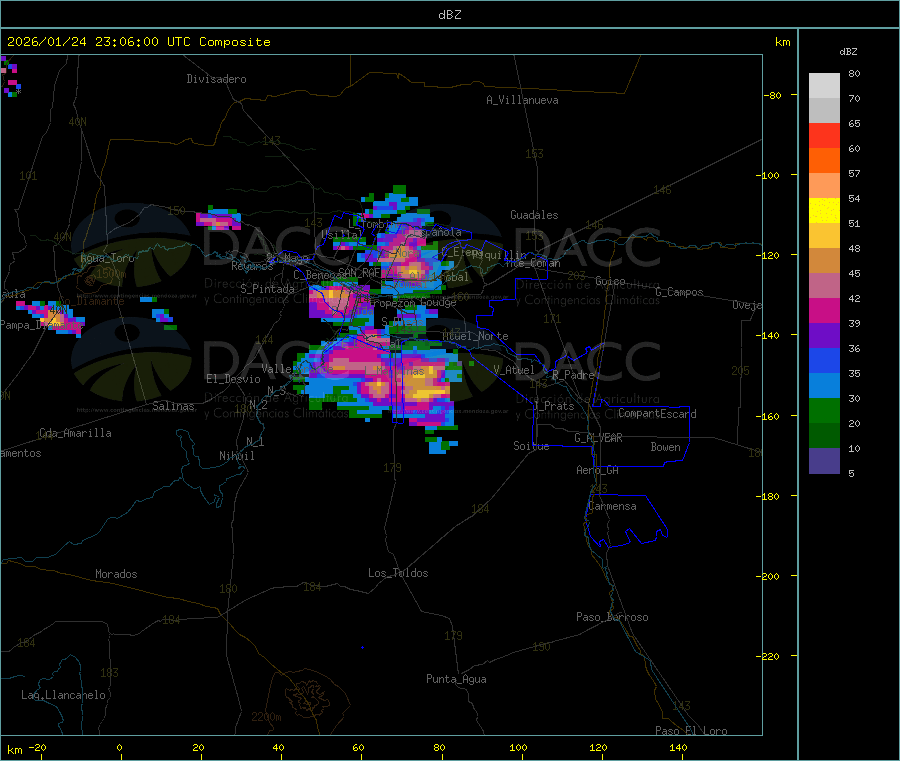Click the yellow 51 dBZ legend swatch
Image resolution: width=900 pixels, height=761 pixels.
[824, 211]
